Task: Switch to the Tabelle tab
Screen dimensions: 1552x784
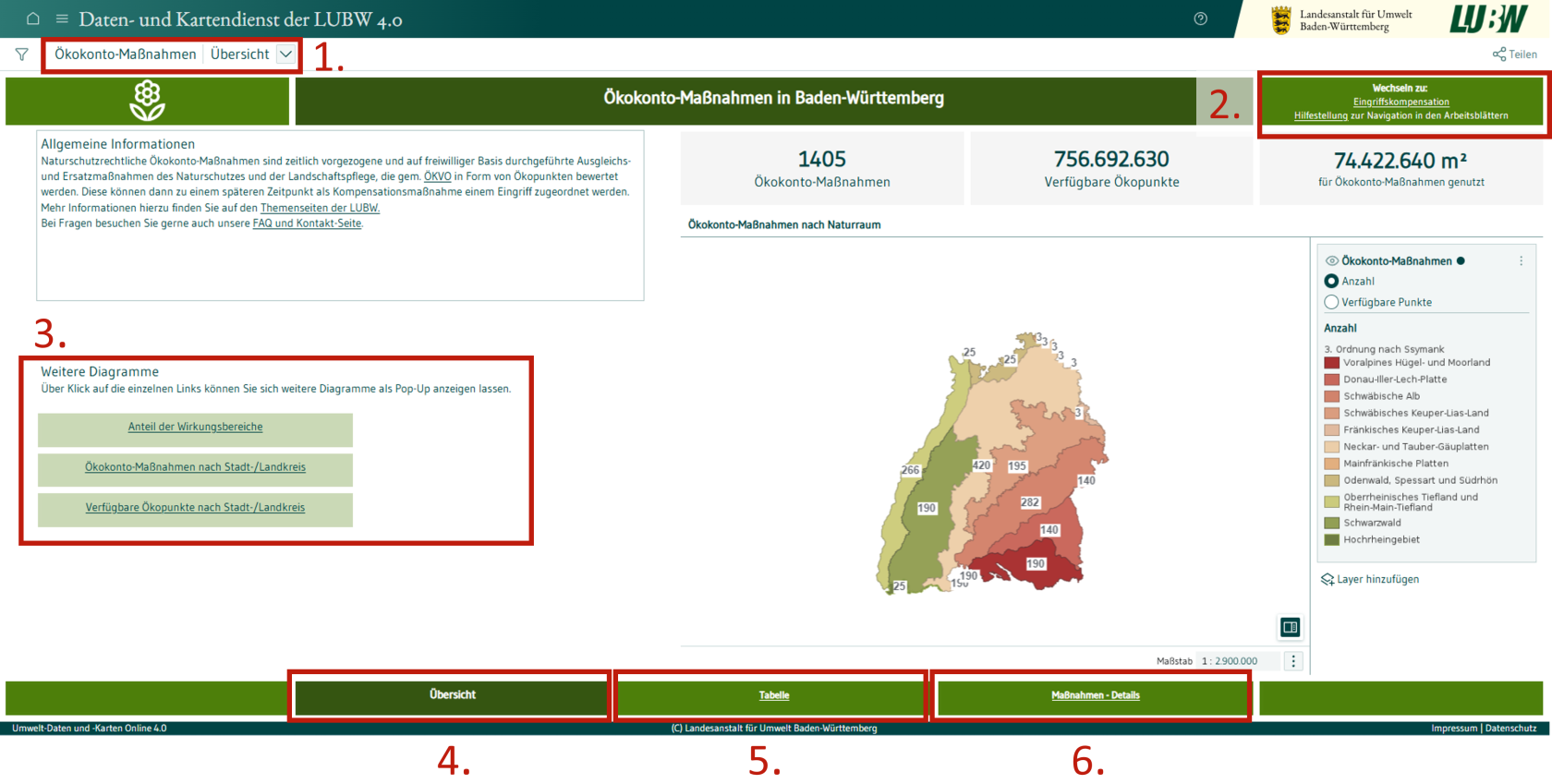Action: 773,695
